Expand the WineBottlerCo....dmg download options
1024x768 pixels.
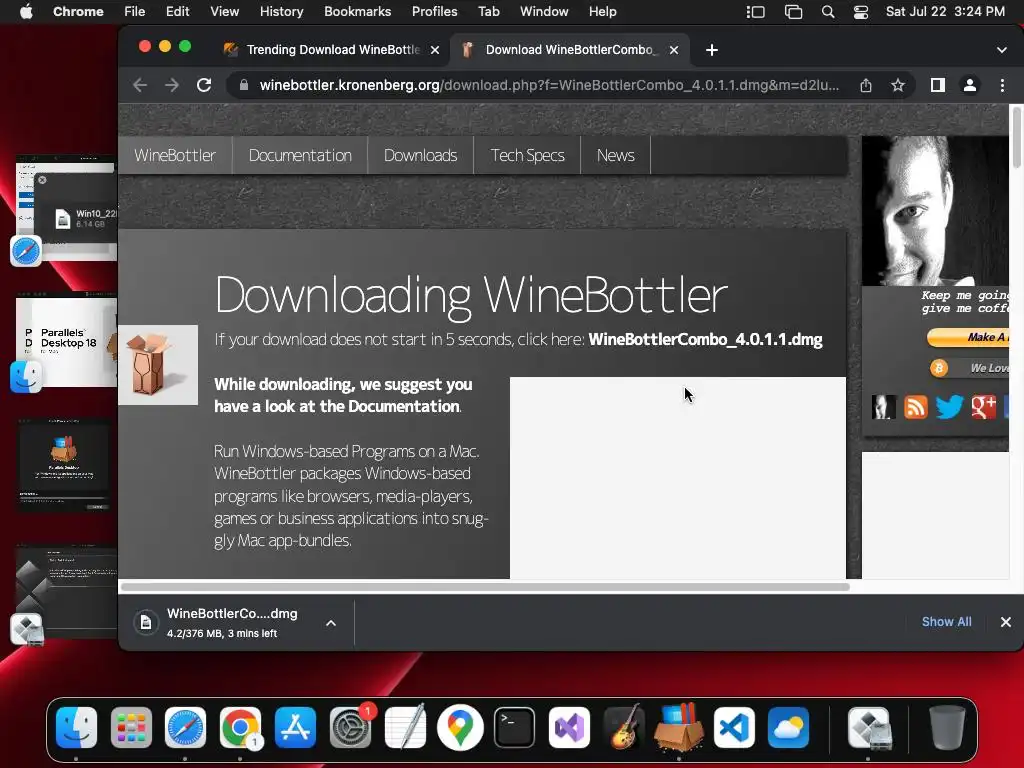pos(331,623)
